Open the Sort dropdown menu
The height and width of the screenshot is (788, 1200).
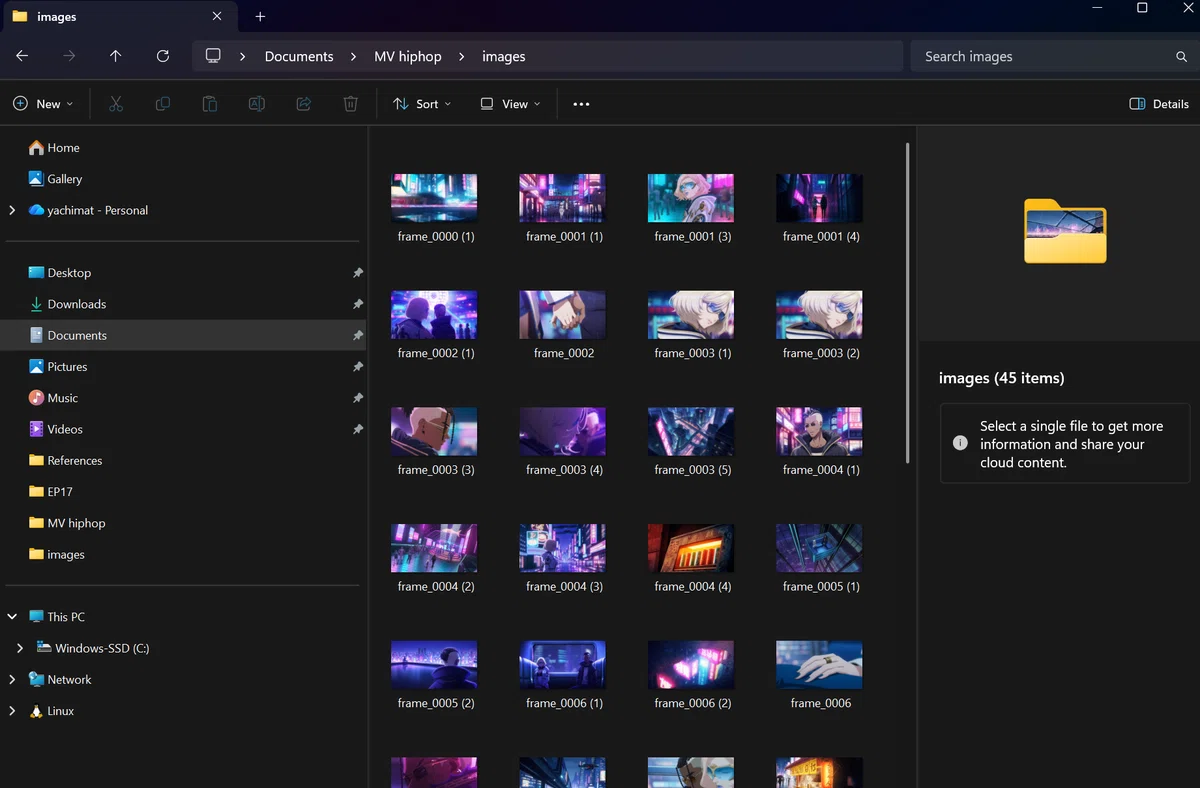pyautogui.click(x=422, y=104)
